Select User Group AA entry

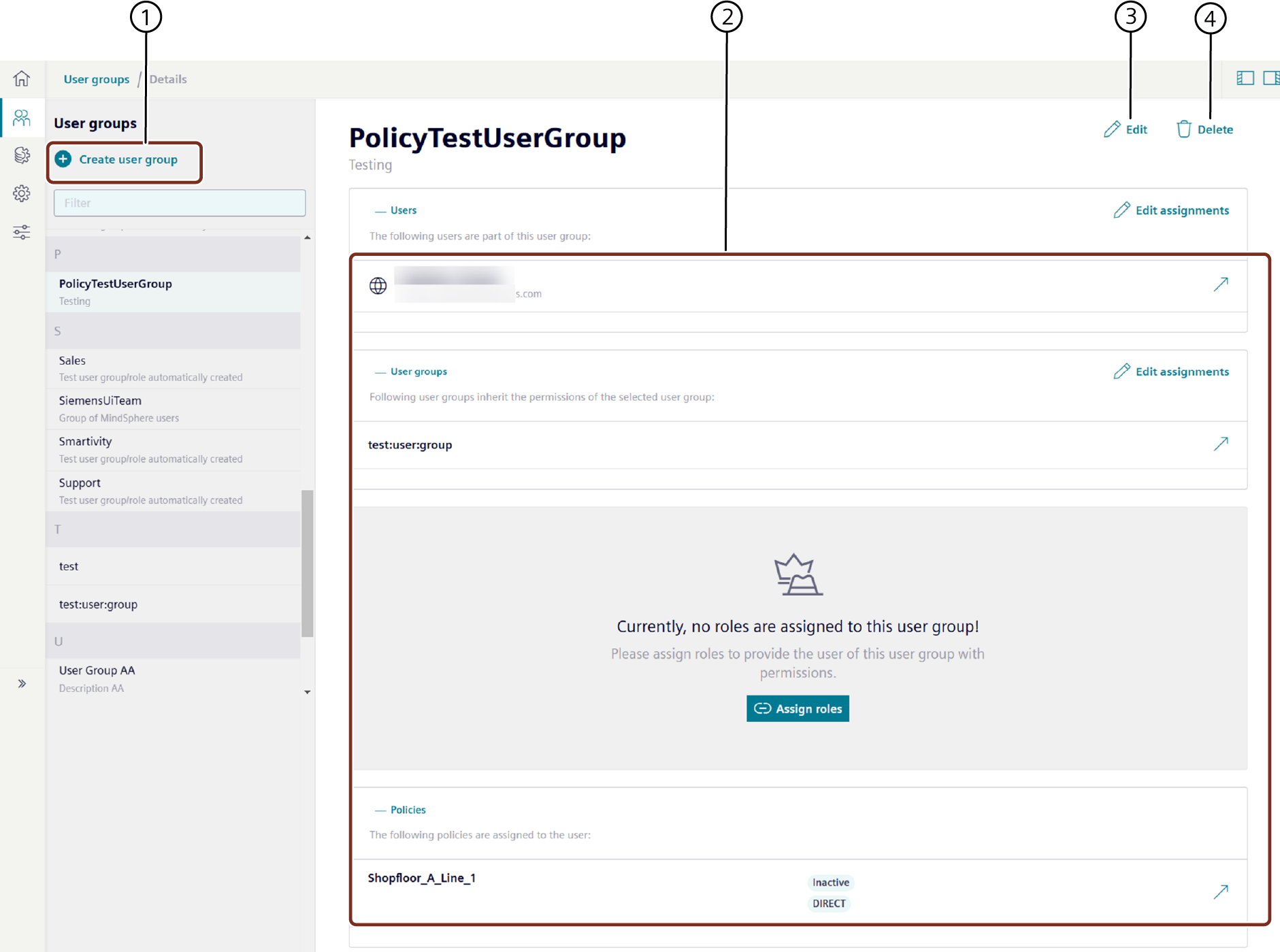point(173,678)
